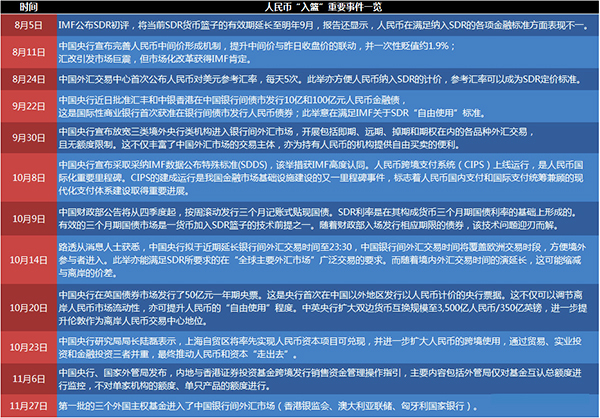Viewport: 600px width, 418px height.
Task: Select the 8月11日 date cell
Action: point(28,51)
